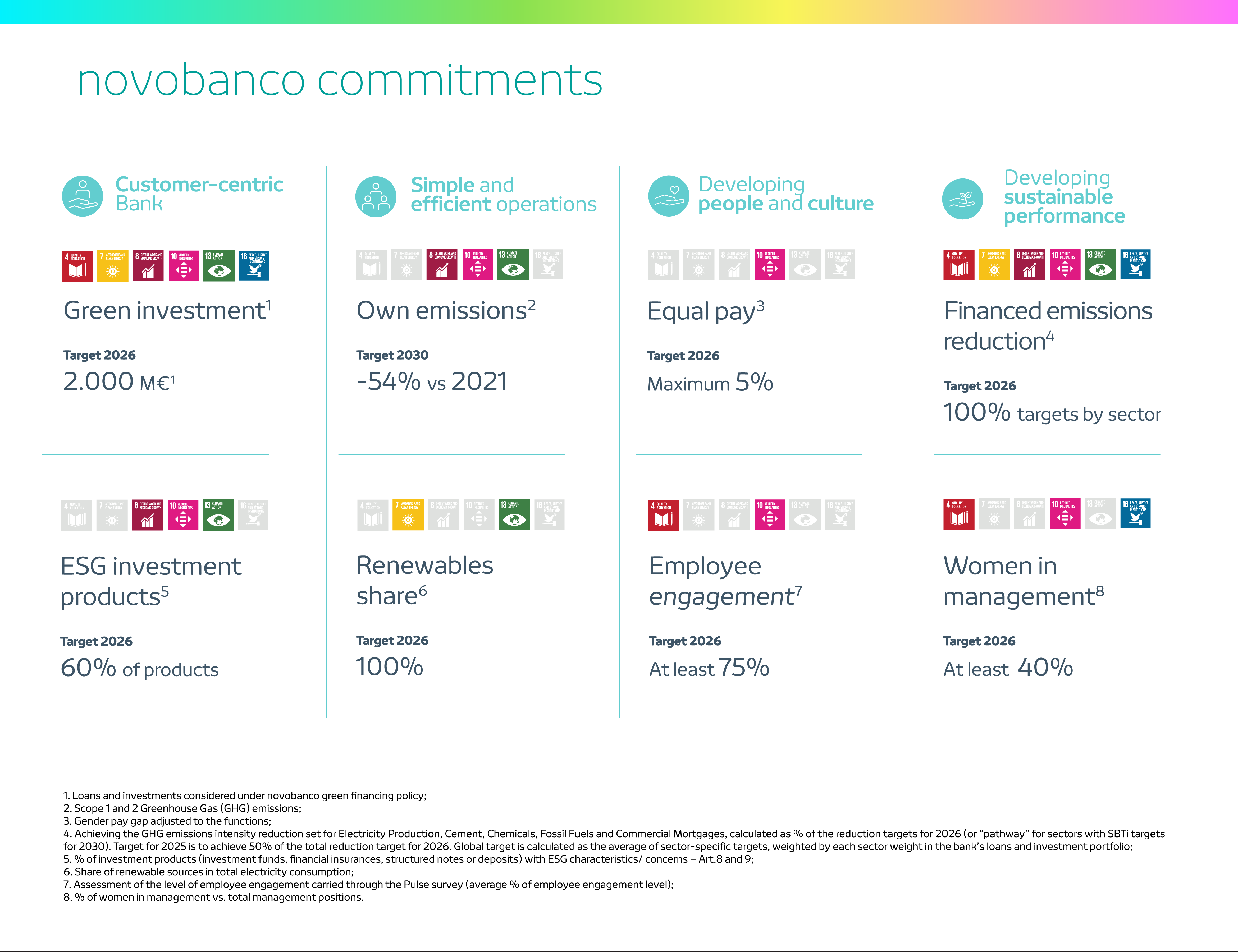Click the Developing sustainable performance plant icon
The height and width of the screenshot is (952, 1238).
(x=962, y=199)
